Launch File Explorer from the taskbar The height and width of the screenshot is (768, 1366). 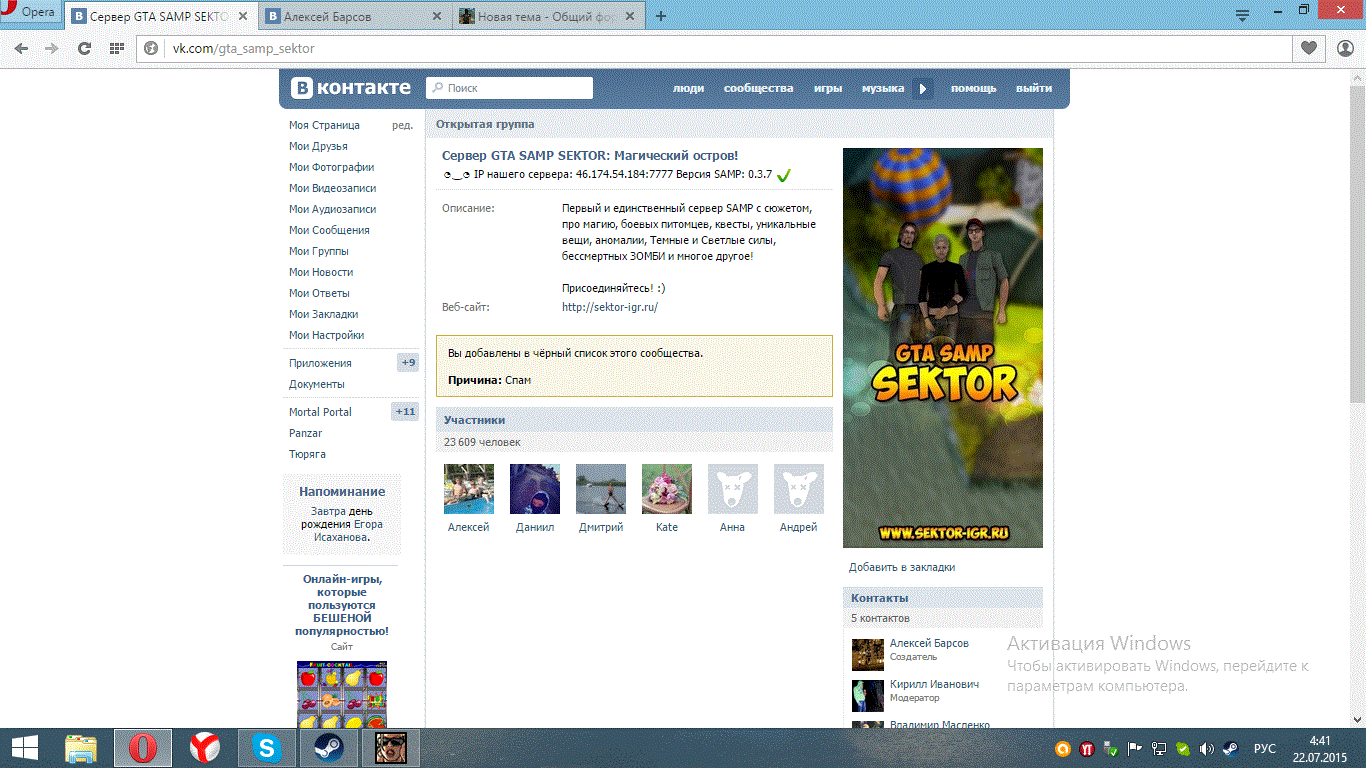click(82, 748)
